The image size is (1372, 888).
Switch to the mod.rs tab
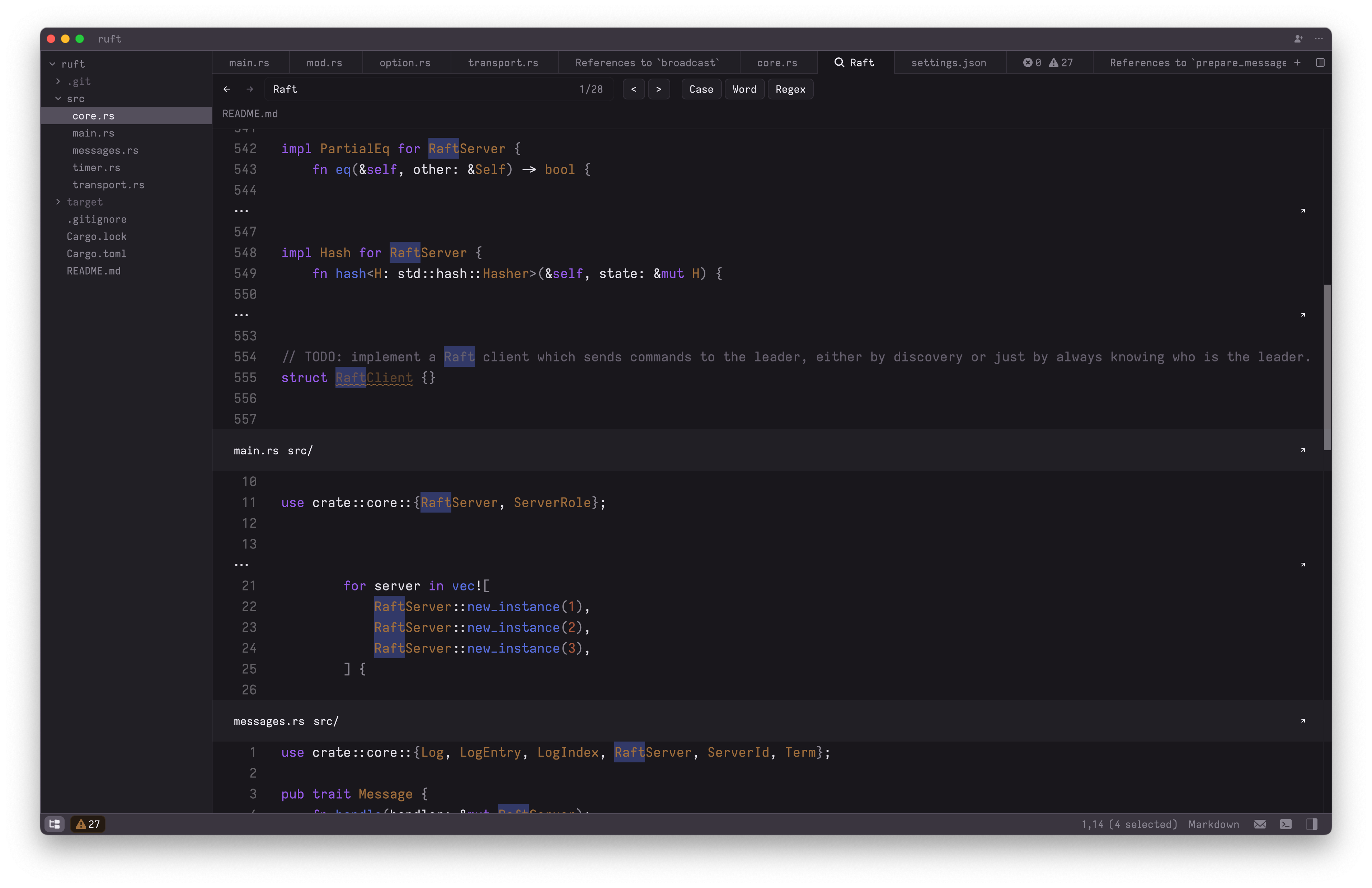click(x=324, y=62)
